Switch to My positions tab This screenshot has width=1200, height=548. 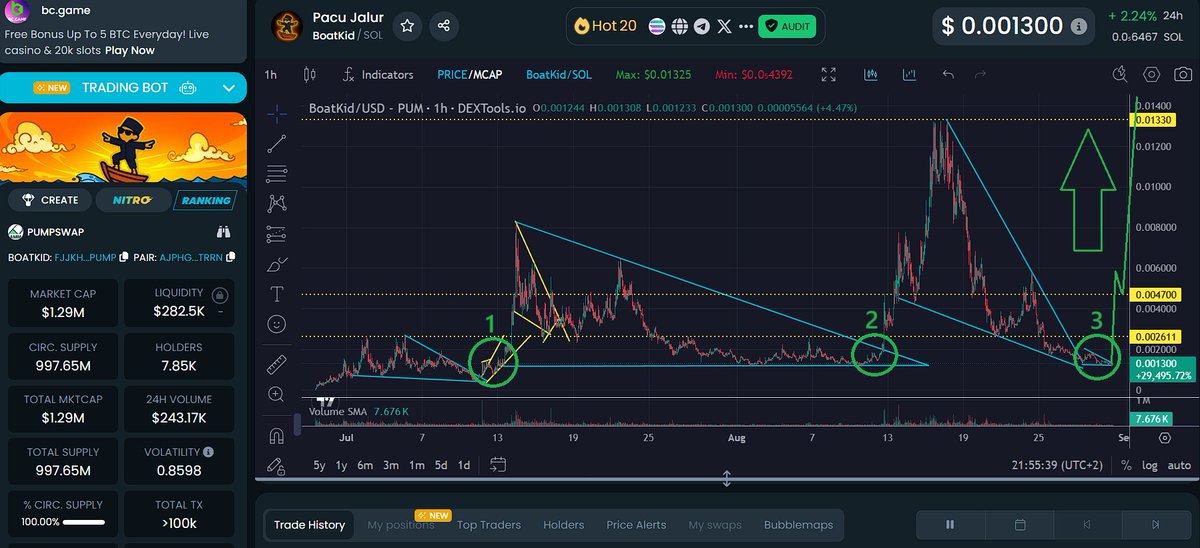click(401, 525)
